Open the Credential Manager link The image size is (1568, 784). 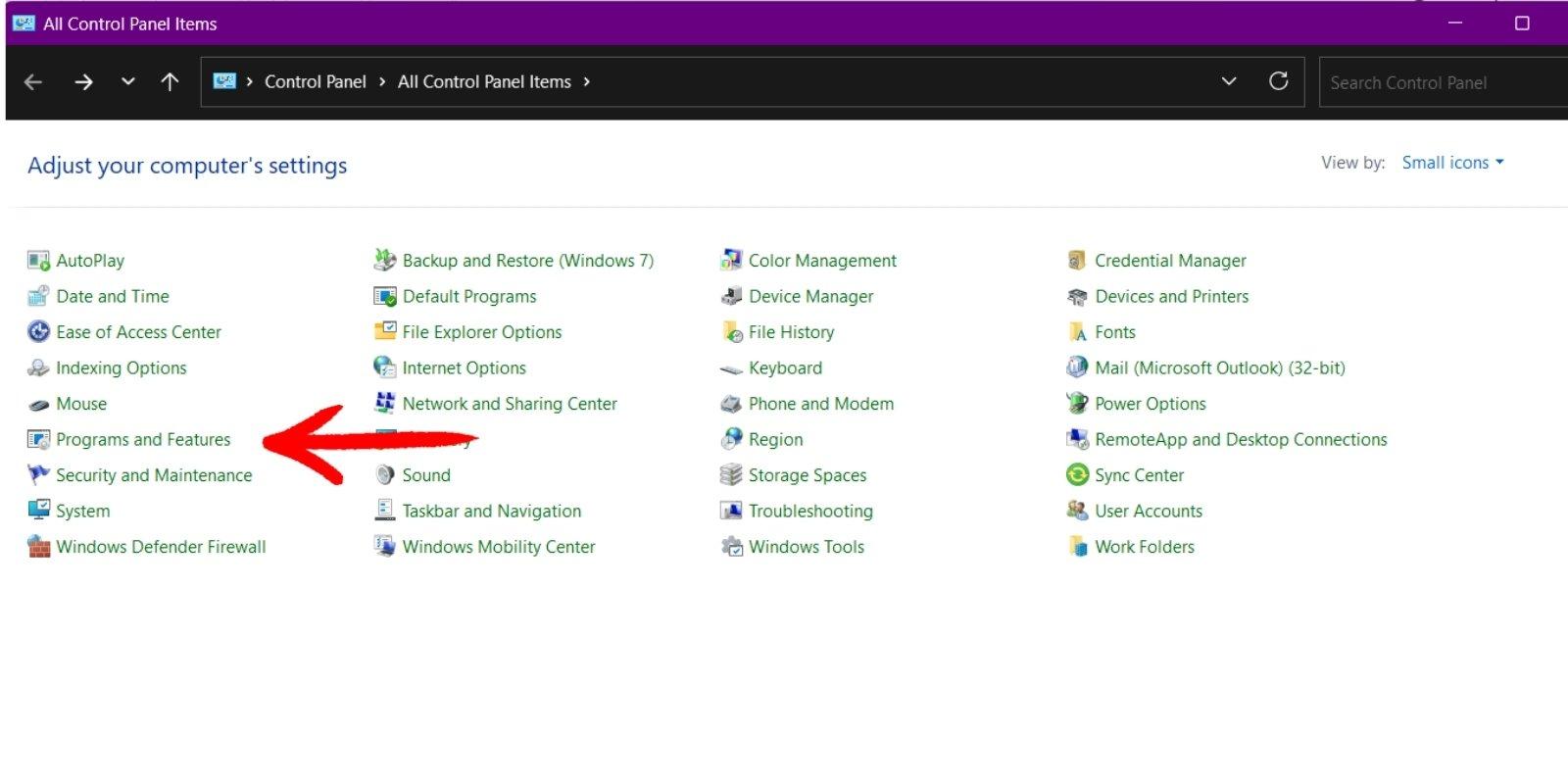coord(1170,261)
